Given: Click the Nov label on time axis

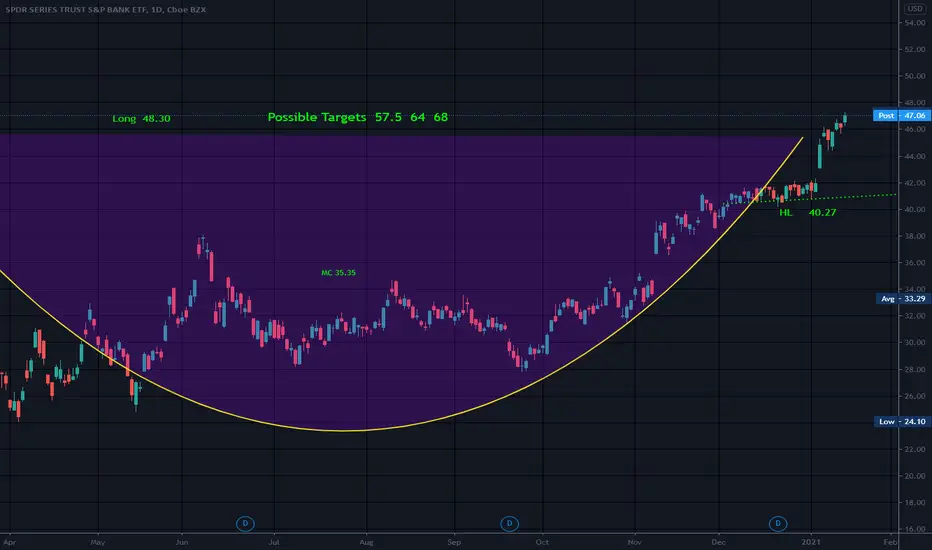Looking at the screenshot, I should (635, 542).
